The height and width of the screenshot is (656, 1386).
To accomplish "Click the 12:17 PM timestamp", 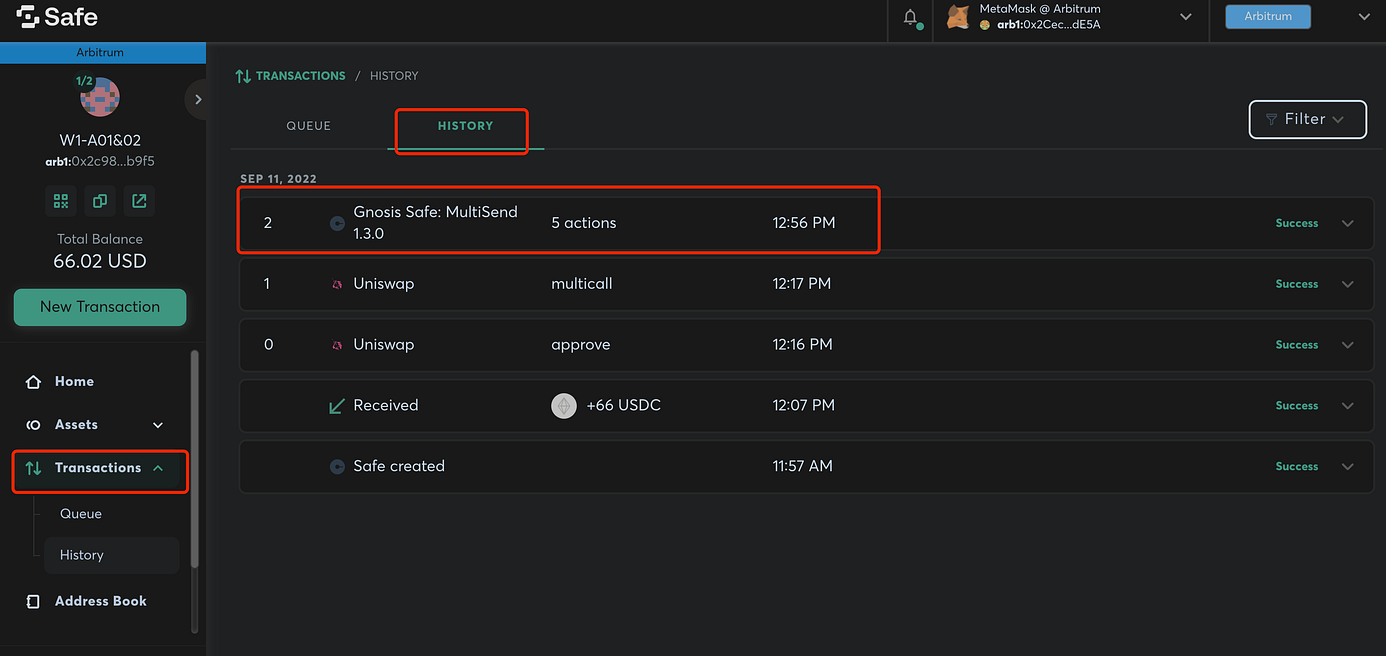I will pyautogui.click(x=802, y=284).
